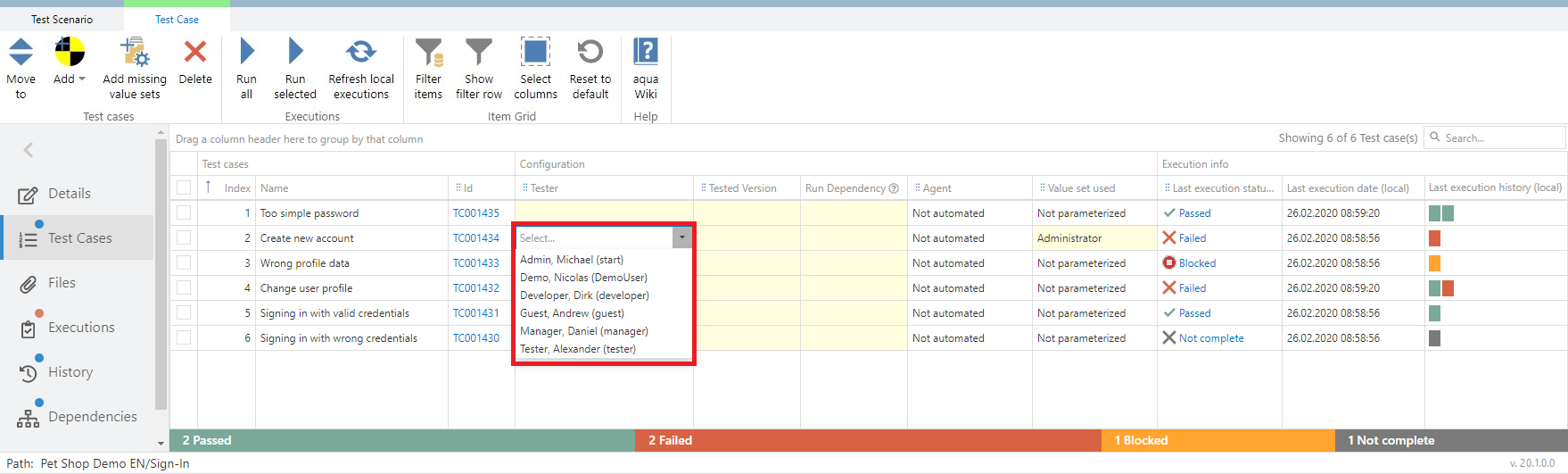Open the Filter items tool
Screen dimensions: 1568x474
(x=429, y=53)
